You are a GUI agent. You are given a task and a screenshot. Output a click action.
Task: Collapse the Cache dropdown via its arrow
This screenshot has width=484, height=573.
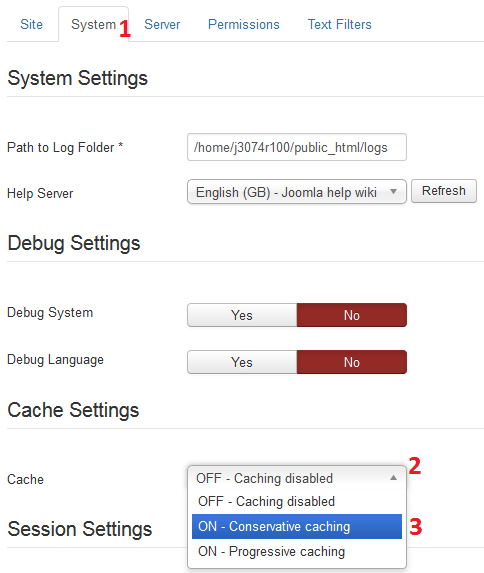click(393, 478)
